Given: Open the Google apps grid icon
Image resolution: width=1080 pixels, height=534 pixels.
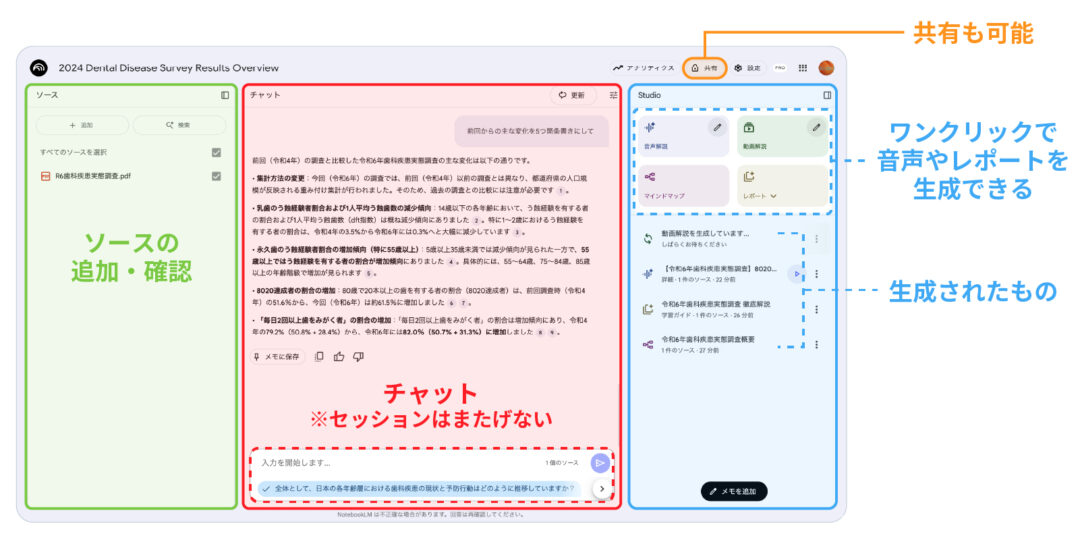Looking at the screenshot, I should (x=802, y=68).
